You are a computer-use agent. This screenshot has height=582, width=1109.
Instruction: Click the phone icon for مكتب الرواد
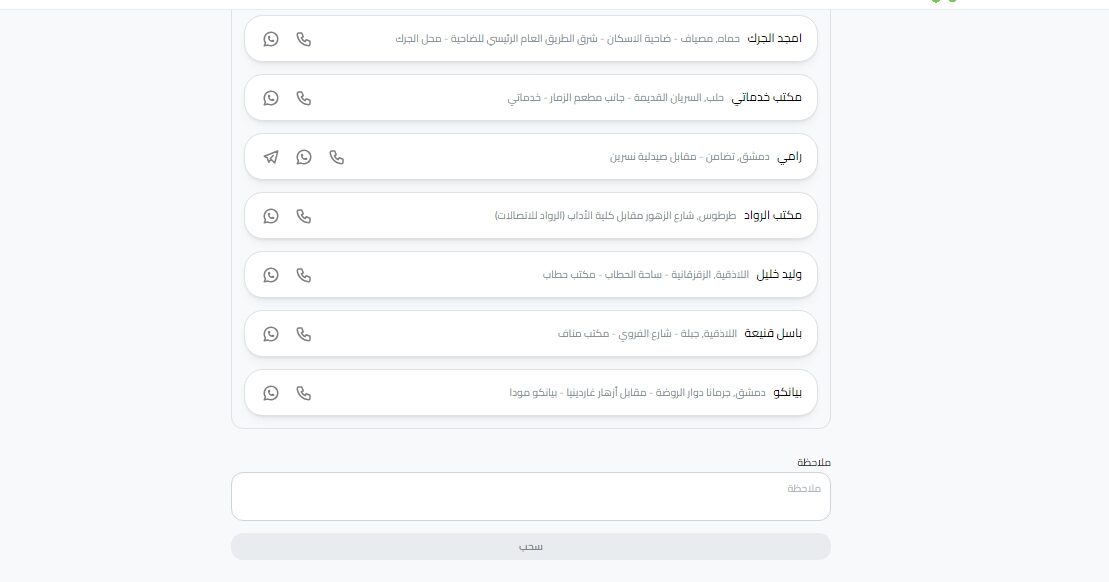[303, 216]
